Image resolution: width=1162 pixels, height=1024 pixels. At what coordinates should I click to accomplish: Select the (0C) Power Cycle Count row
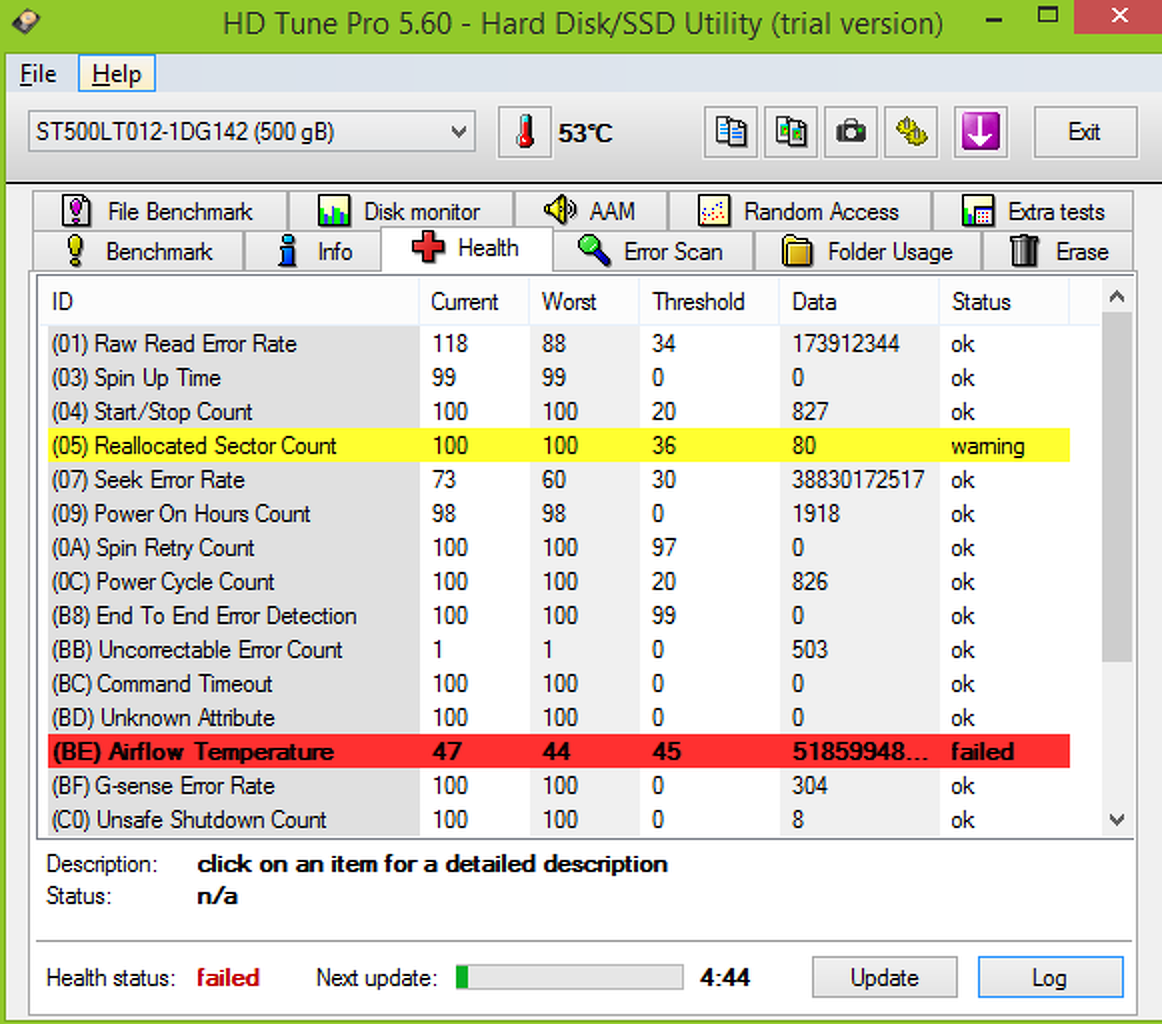[559, 582]
